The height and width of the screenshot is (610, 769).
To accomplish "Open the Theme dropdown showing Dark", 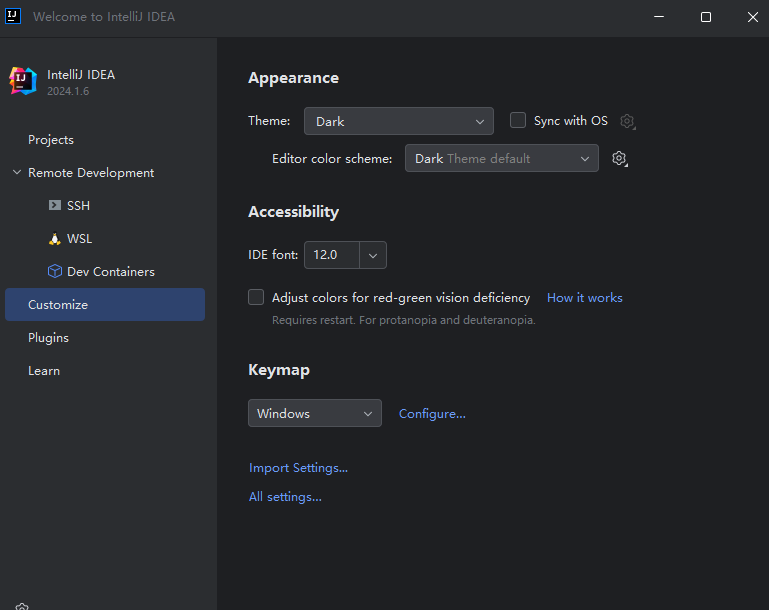I will [399, 121].
